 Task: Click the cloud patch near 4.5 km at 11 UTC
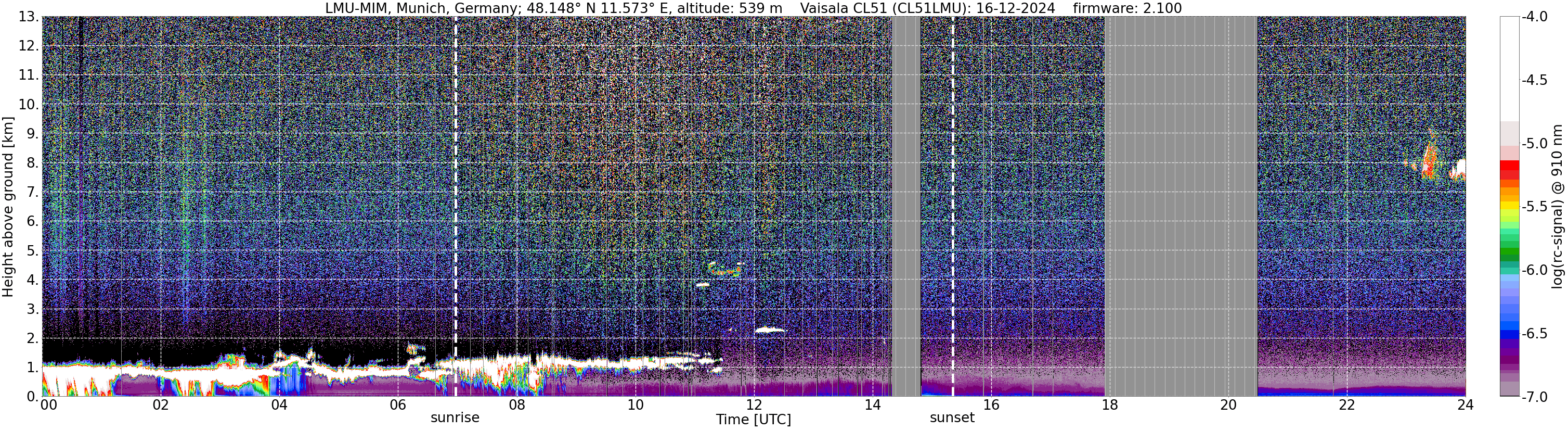(x=725, y=269)
